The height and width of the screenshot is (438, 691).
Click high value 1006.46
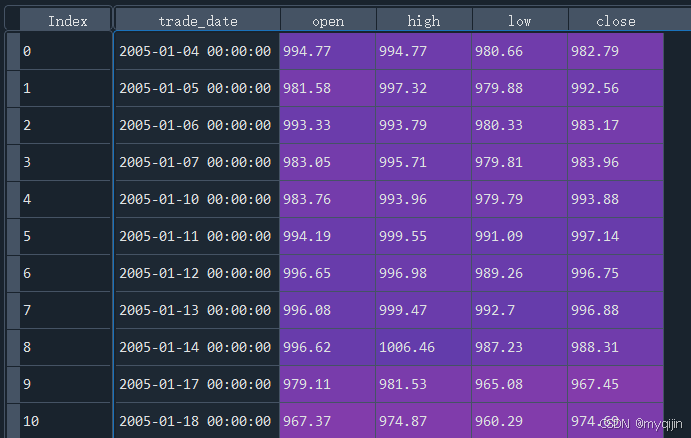click(x=424, y=347)
